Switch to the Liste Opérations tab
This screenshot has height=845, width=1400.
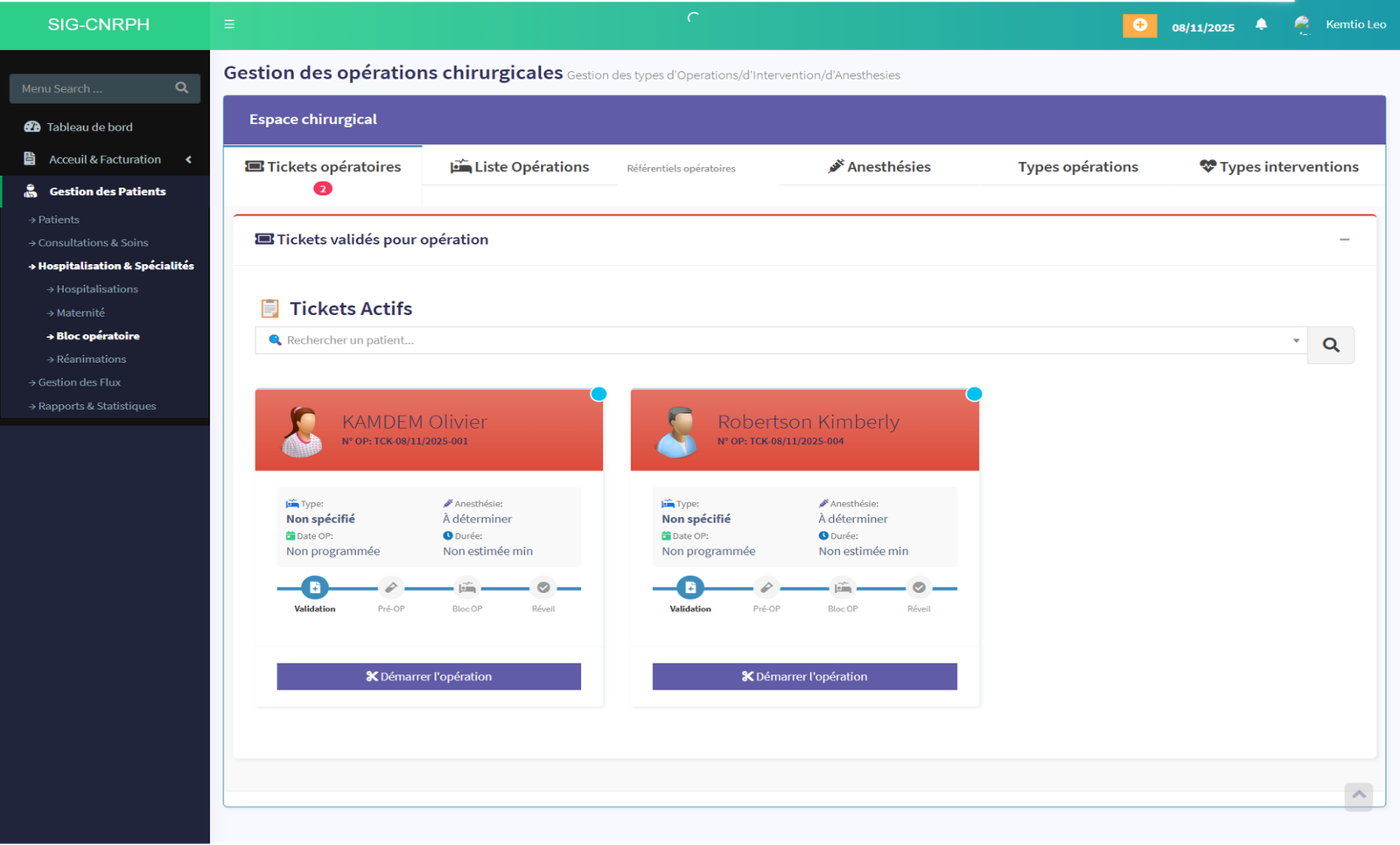[x=520, y=167]
